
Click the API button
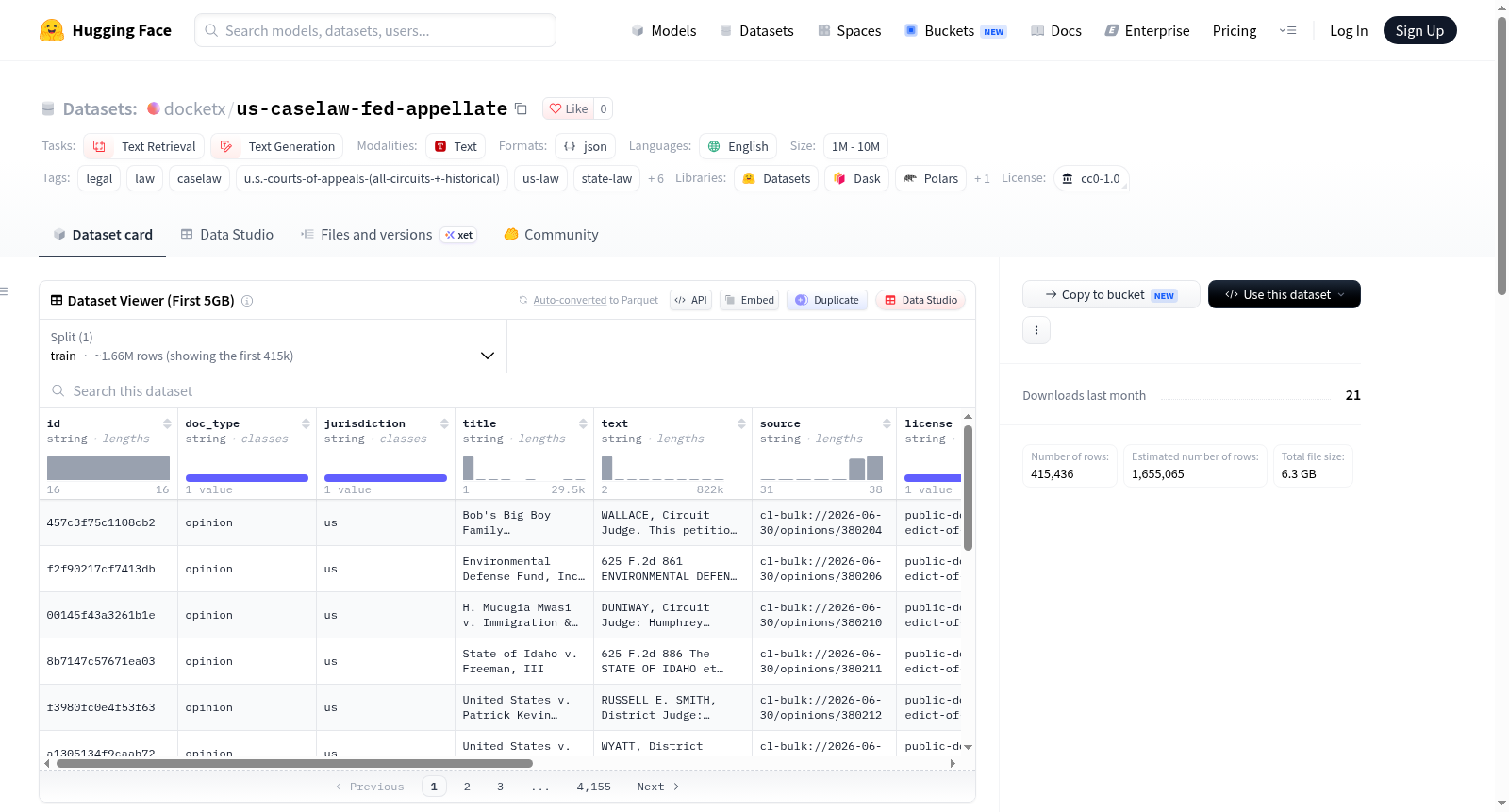[x=690, y=300]
